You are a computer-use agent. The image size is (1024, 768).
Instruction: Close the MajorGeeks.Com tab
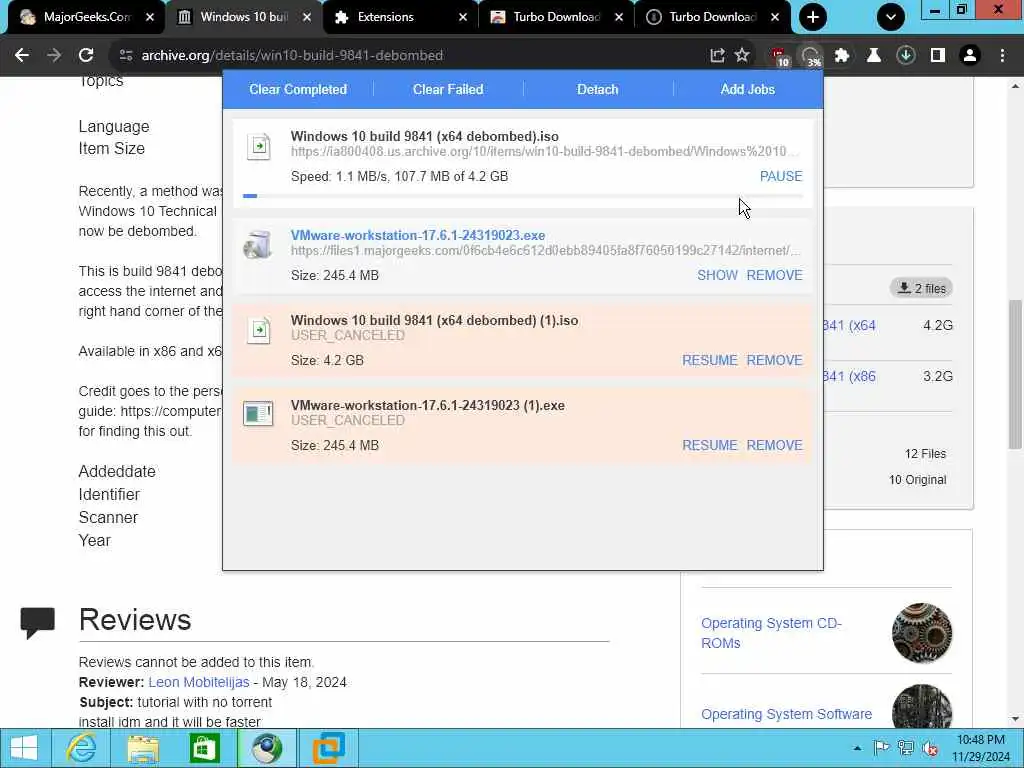pos(150,17)
